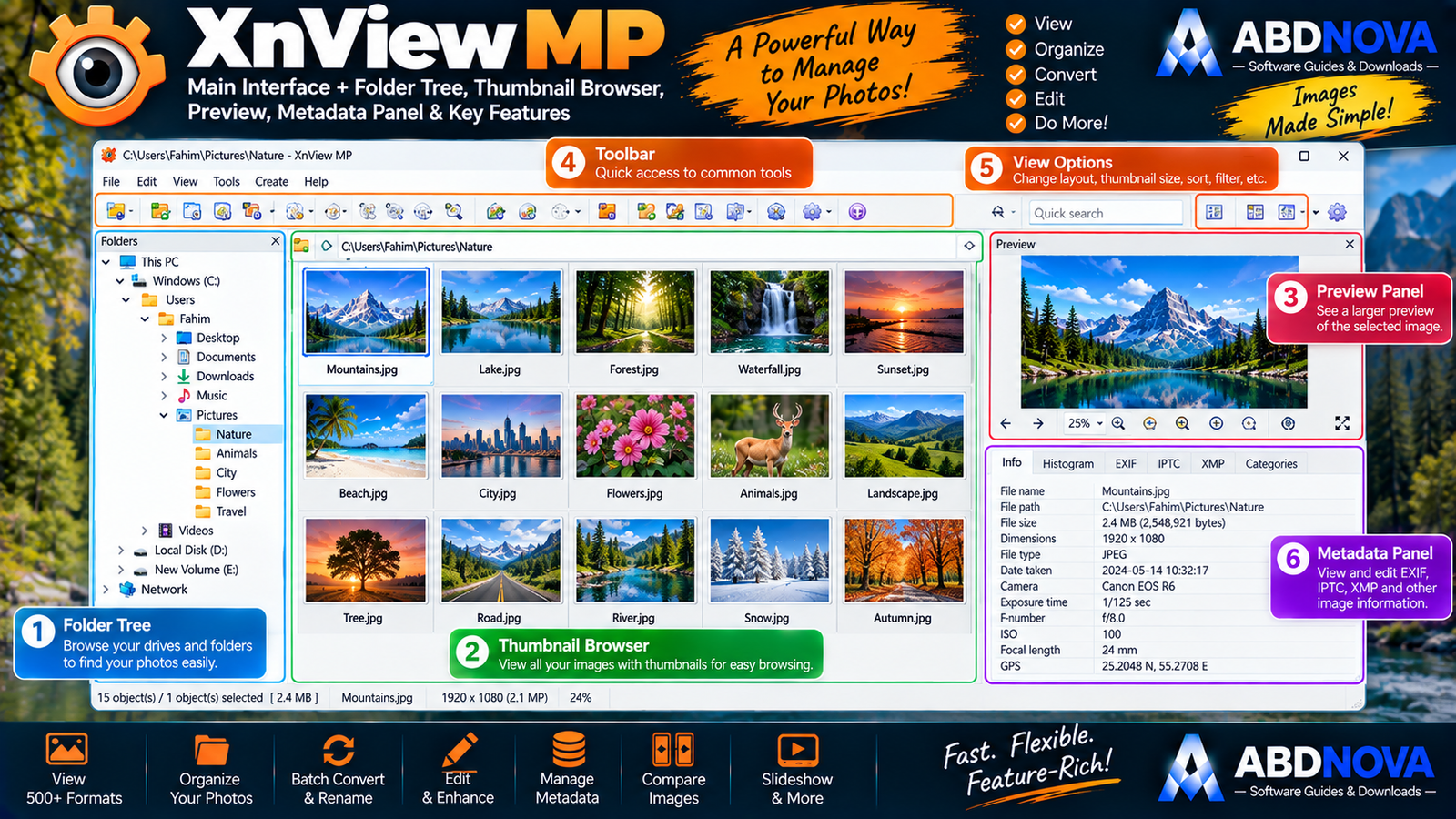Click the XnView MP app icon in title bar
This screenshot has height=819, width=1456.
pos(108,156)
